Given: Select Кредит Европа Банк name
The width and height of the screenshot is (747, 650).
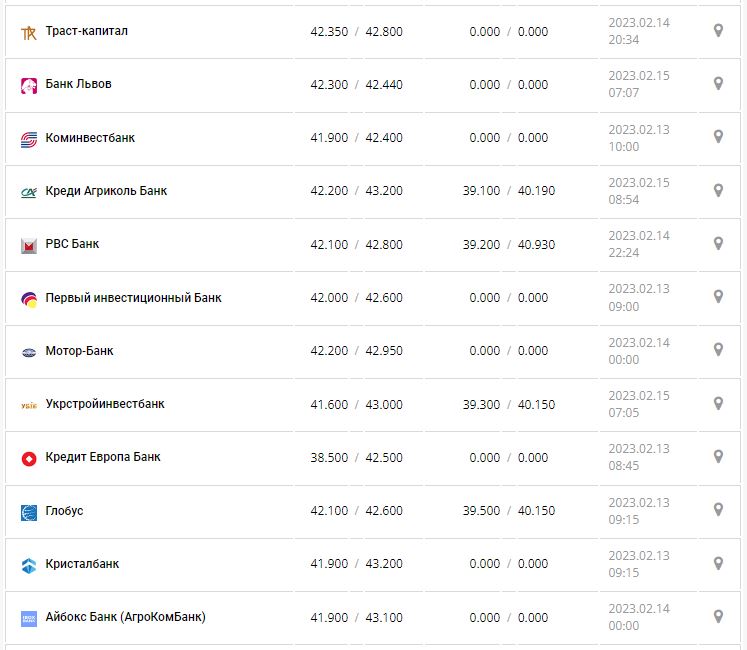Looking at the screenshot, I should tap(103, 457).
